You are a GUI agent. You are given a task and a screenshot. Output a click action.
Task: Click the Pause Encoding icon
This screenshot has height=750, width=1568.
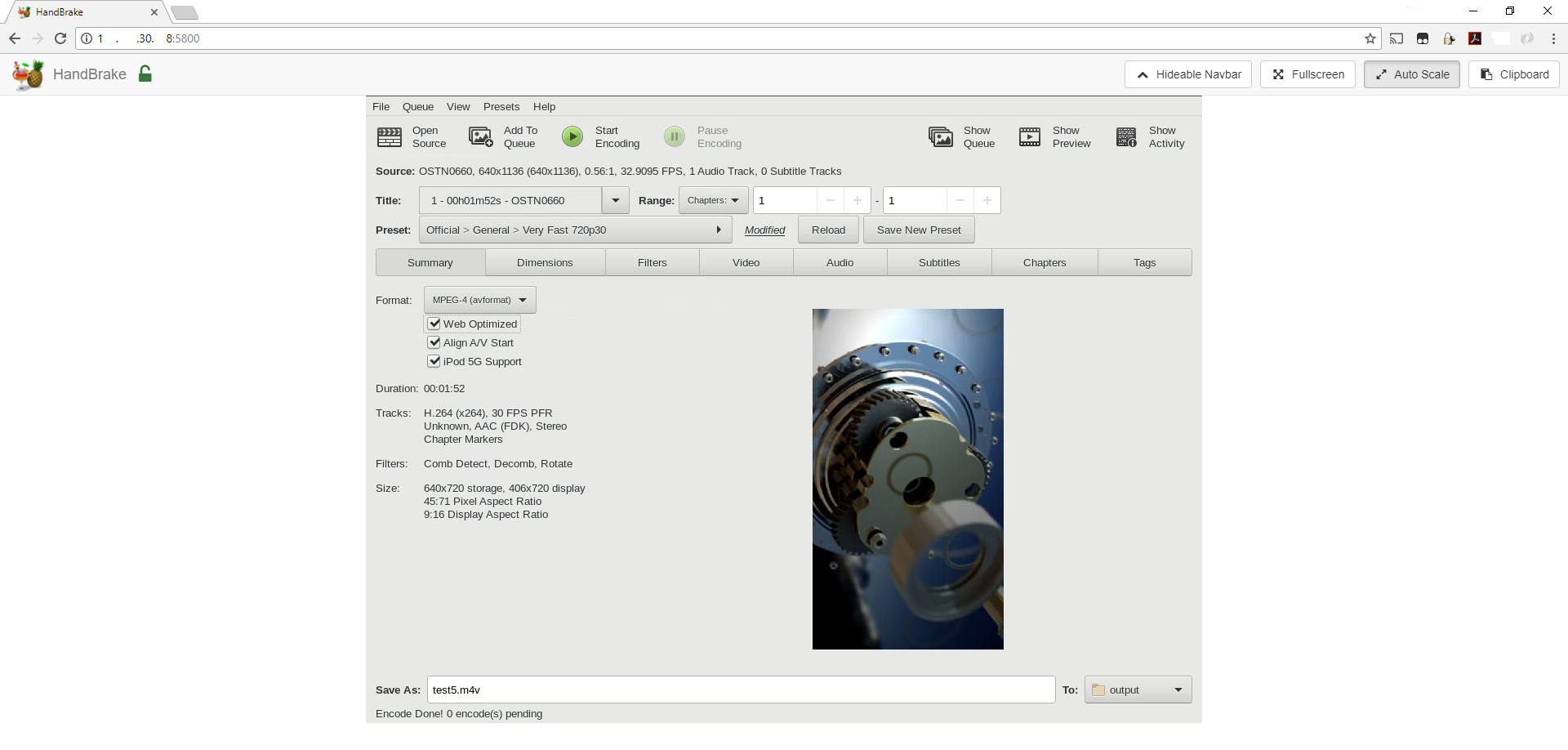click(675, 136)
